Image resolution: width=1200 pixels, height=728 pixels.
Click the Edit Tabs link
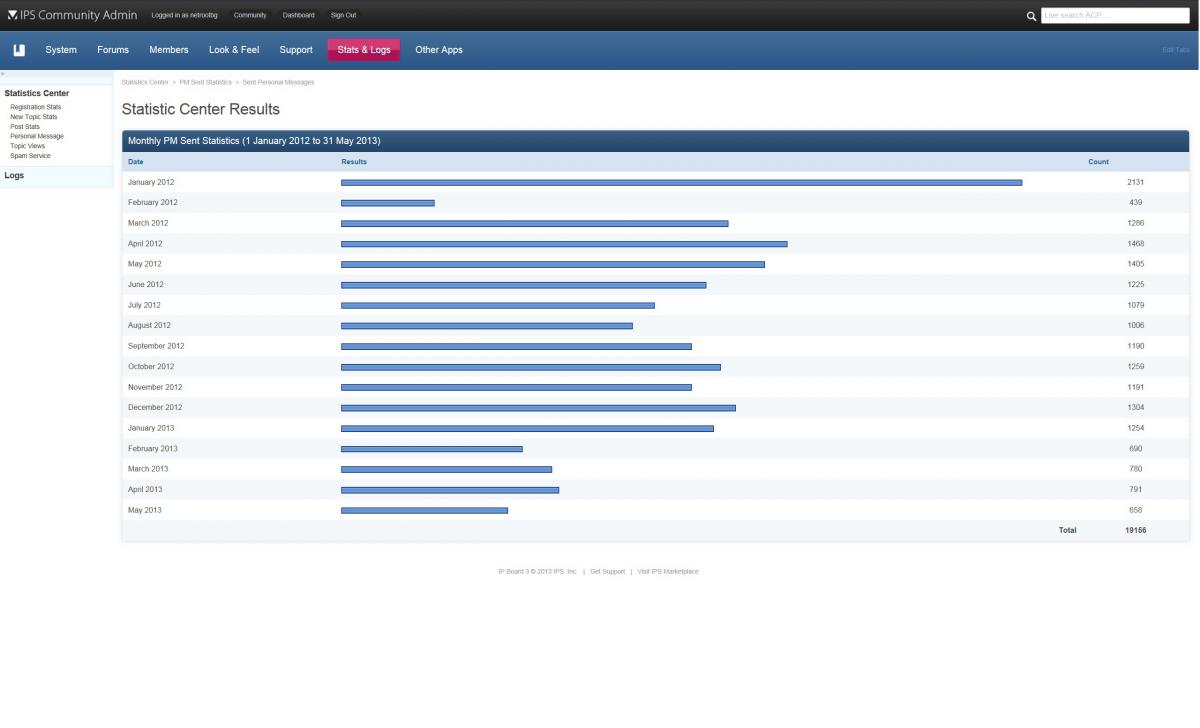pyautogui.click(x=1175, y=50)
